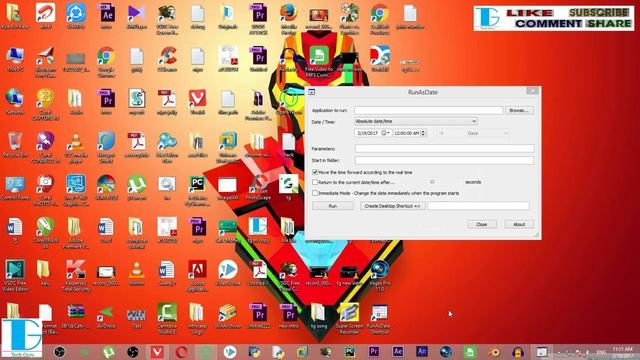This screenshot has height=360, width=640.
Task: Open VLC media player desktop shortcut
Action: click(x=76, y=148)
